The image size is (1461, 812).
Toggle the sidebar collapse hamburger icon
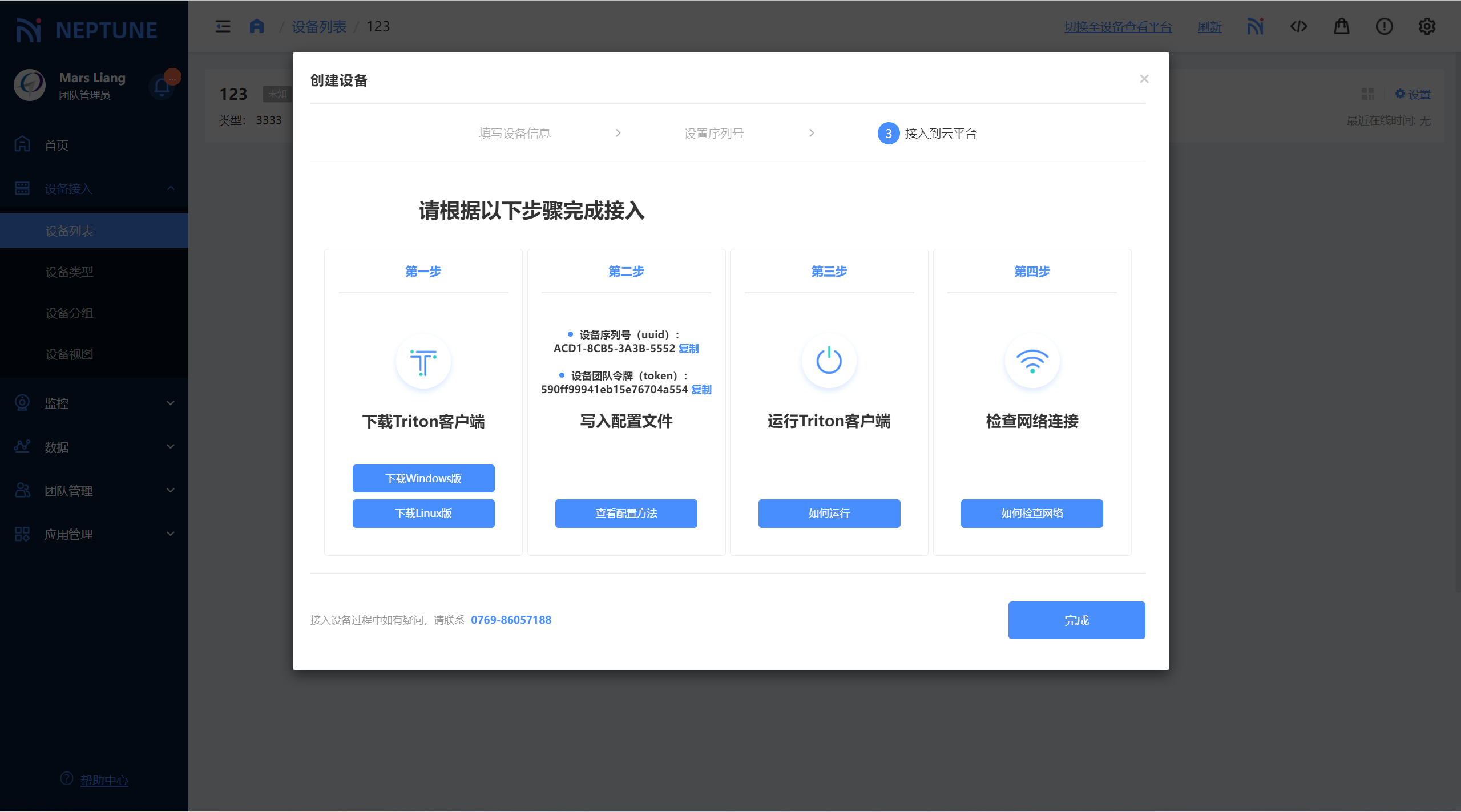point(223,26)
